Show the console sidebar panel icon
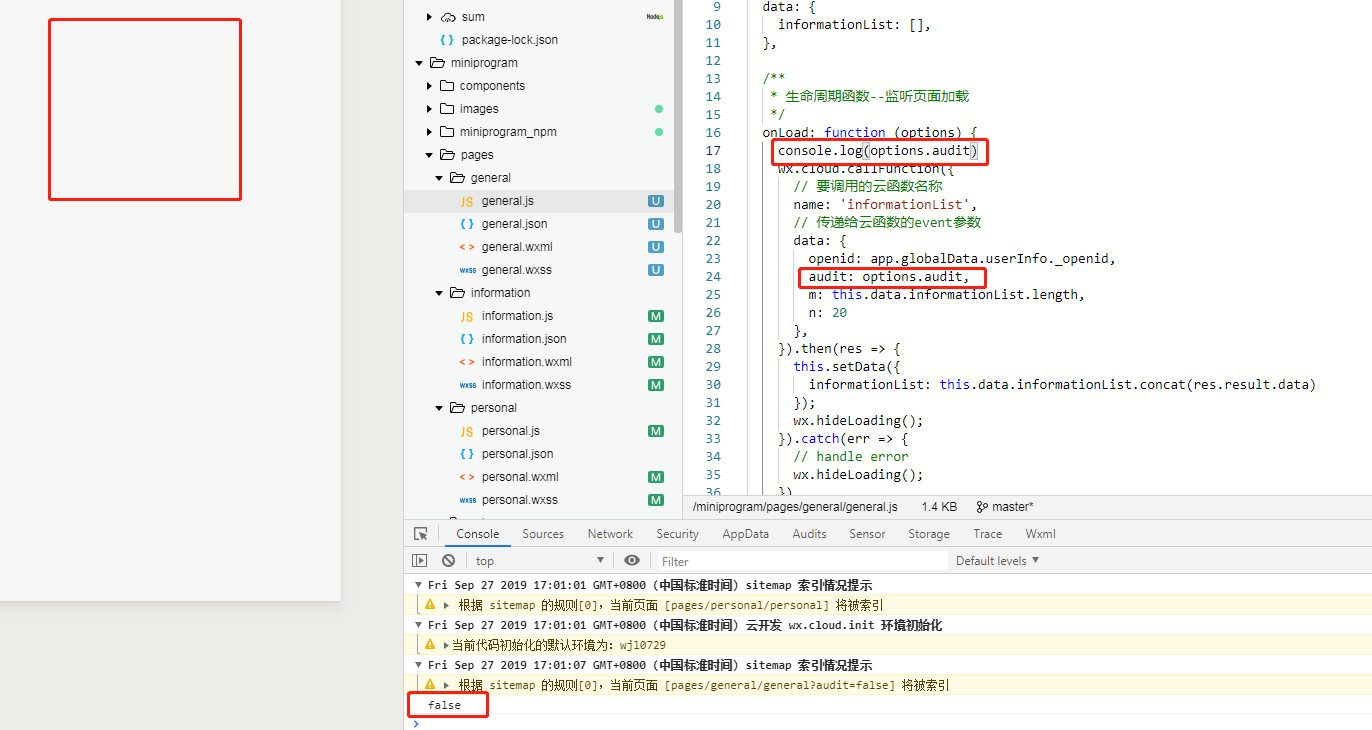1372x730 pixels. (420, 561)
